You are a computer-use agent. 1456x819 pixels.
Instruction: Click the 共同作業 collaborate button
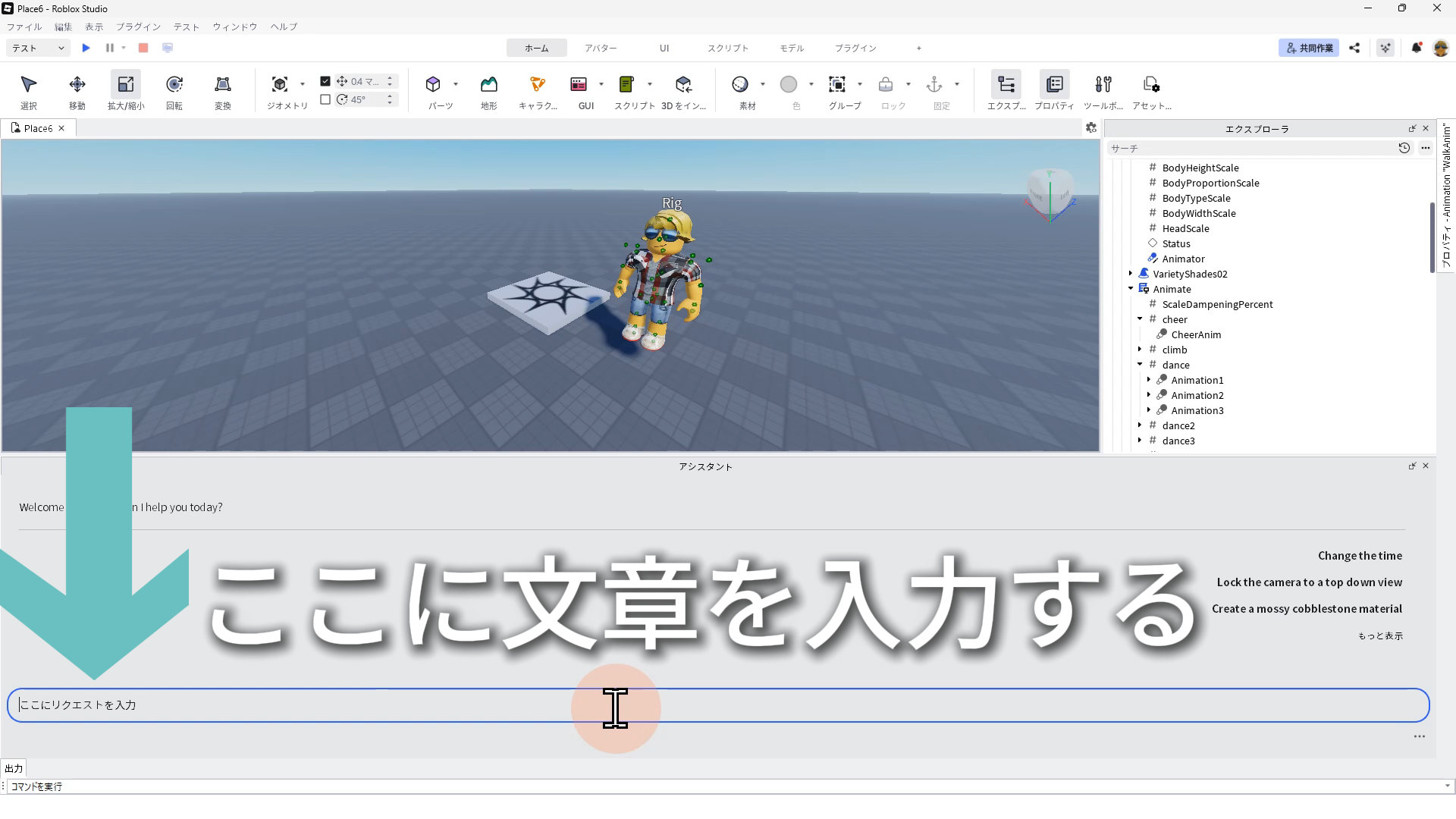(x=1309, y=48)
